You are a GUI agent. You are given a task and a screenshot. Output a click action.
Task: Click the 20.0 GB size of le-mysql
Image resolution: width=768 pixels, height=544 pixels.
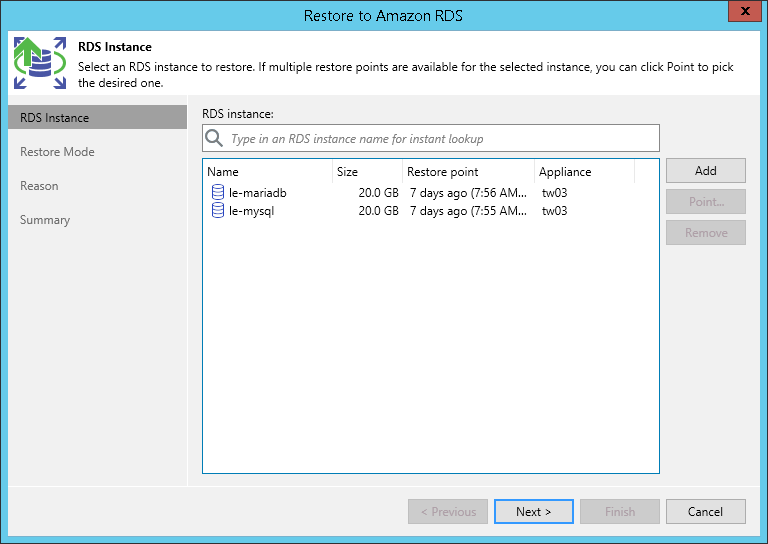[378, 211]
